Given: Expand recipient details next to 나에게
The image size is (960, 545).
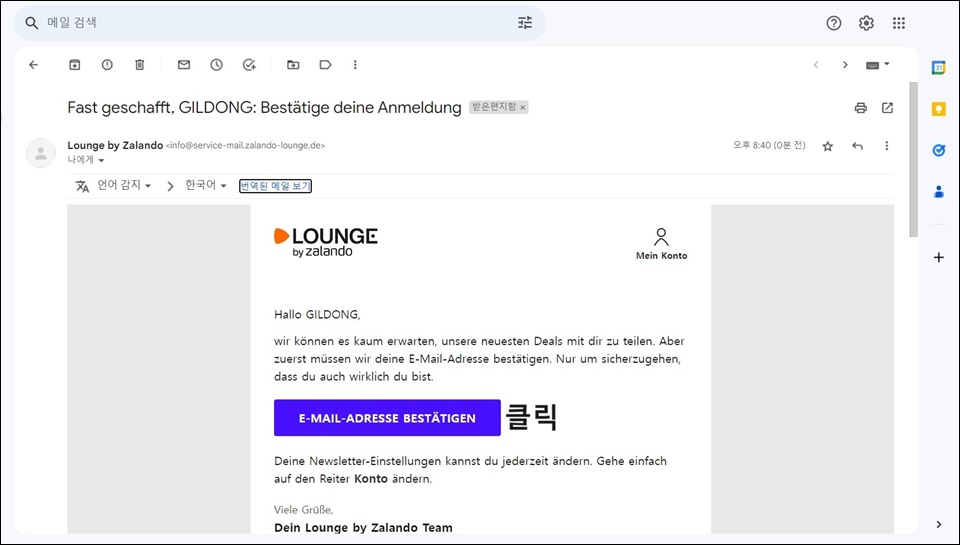Looking at the screenshot, I should click(x=101, y=160).
